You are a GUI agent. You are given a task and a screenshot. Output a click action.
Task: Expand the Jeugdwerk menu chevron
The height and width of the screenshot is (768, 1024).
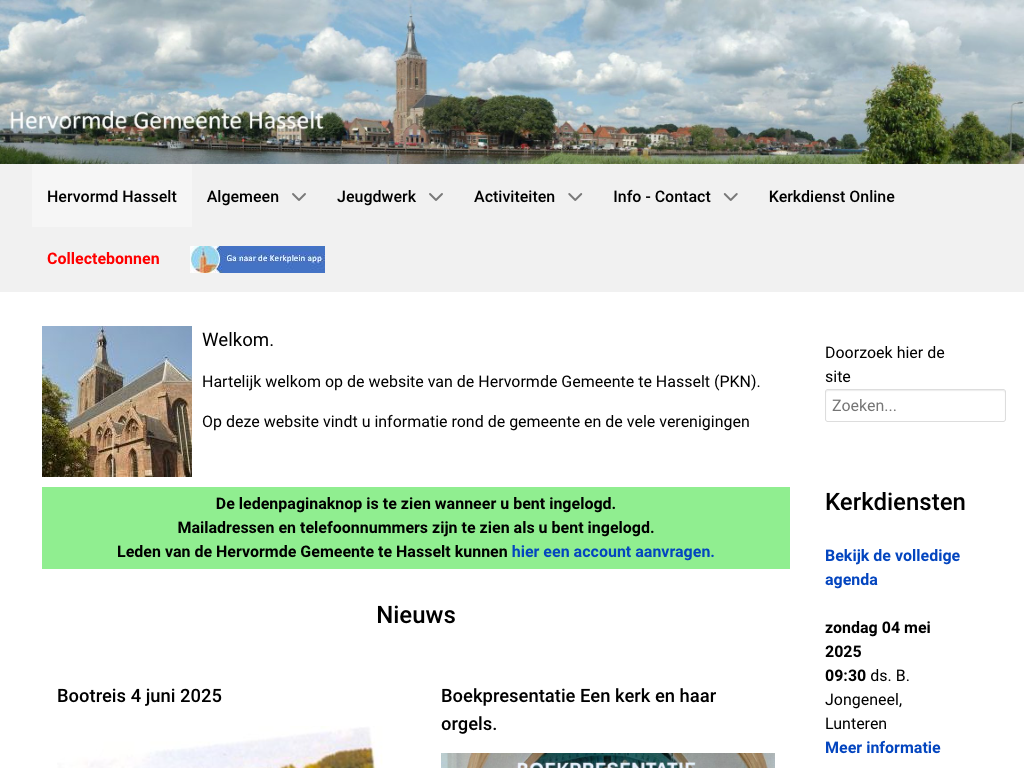436,197
